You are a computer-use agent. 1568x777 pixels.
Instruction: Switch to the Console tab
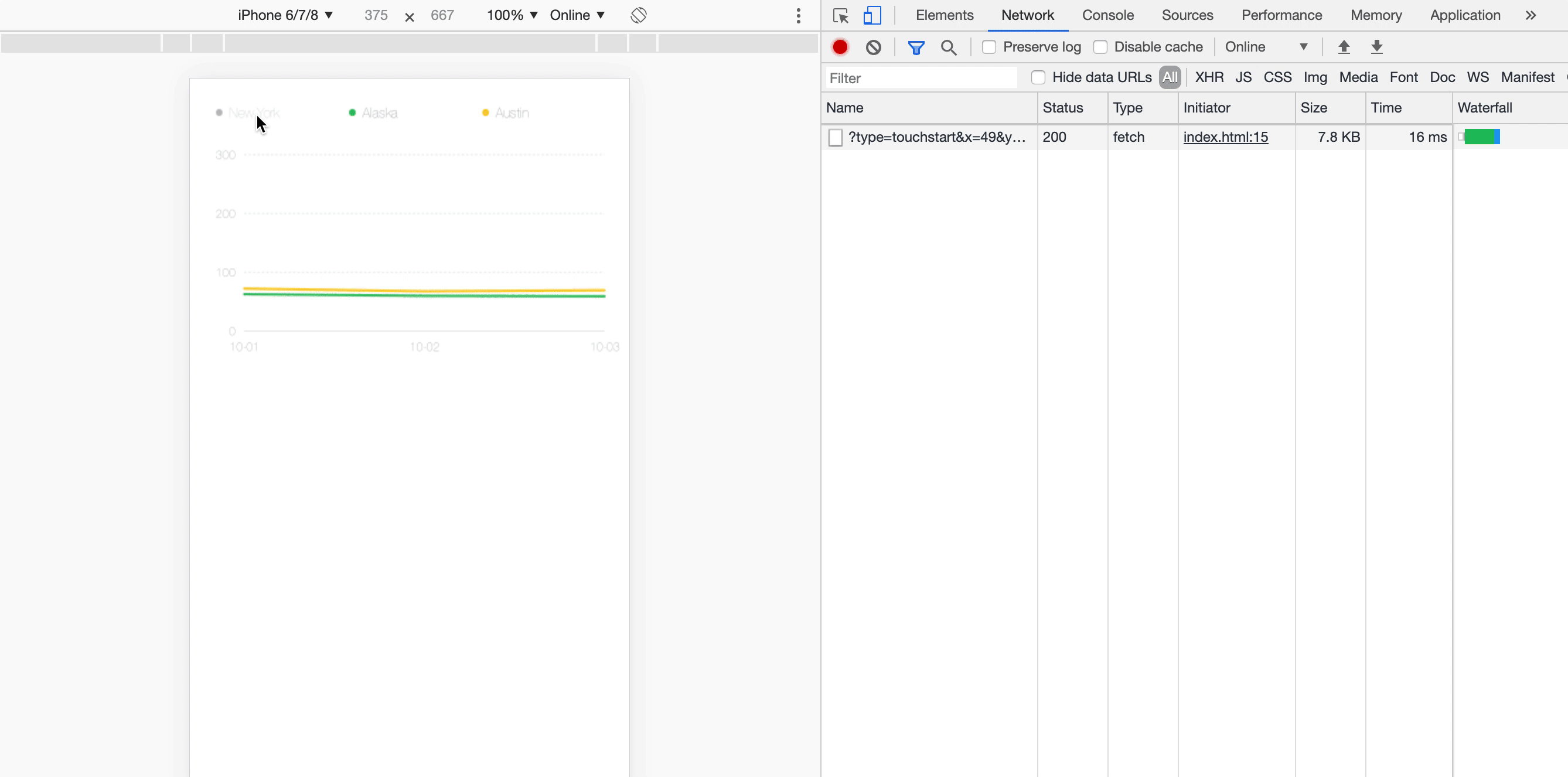coord(1107,15)
